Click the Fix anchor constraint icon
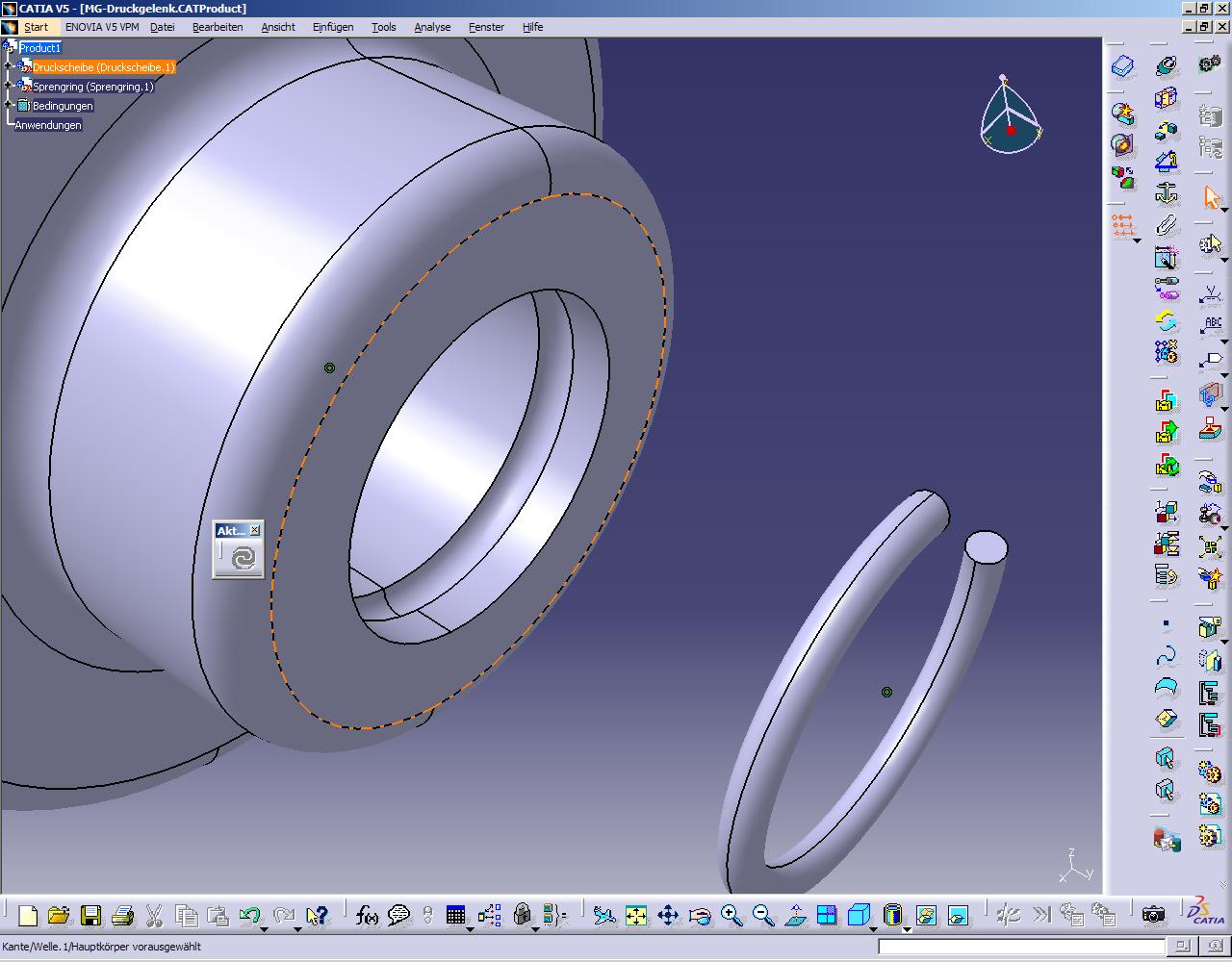1232x962 pixels. point(1167,192)
